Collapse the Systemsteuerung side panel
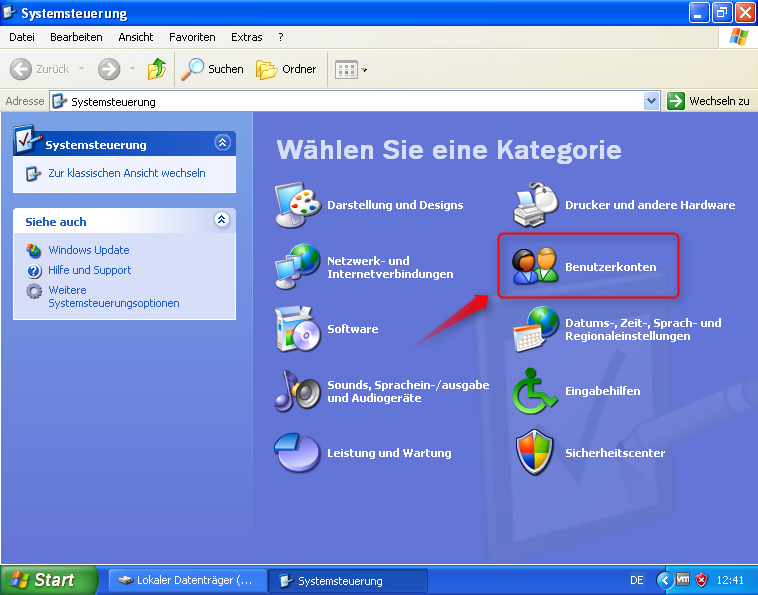This screenshot has height=595, width=758. point(222,143)
